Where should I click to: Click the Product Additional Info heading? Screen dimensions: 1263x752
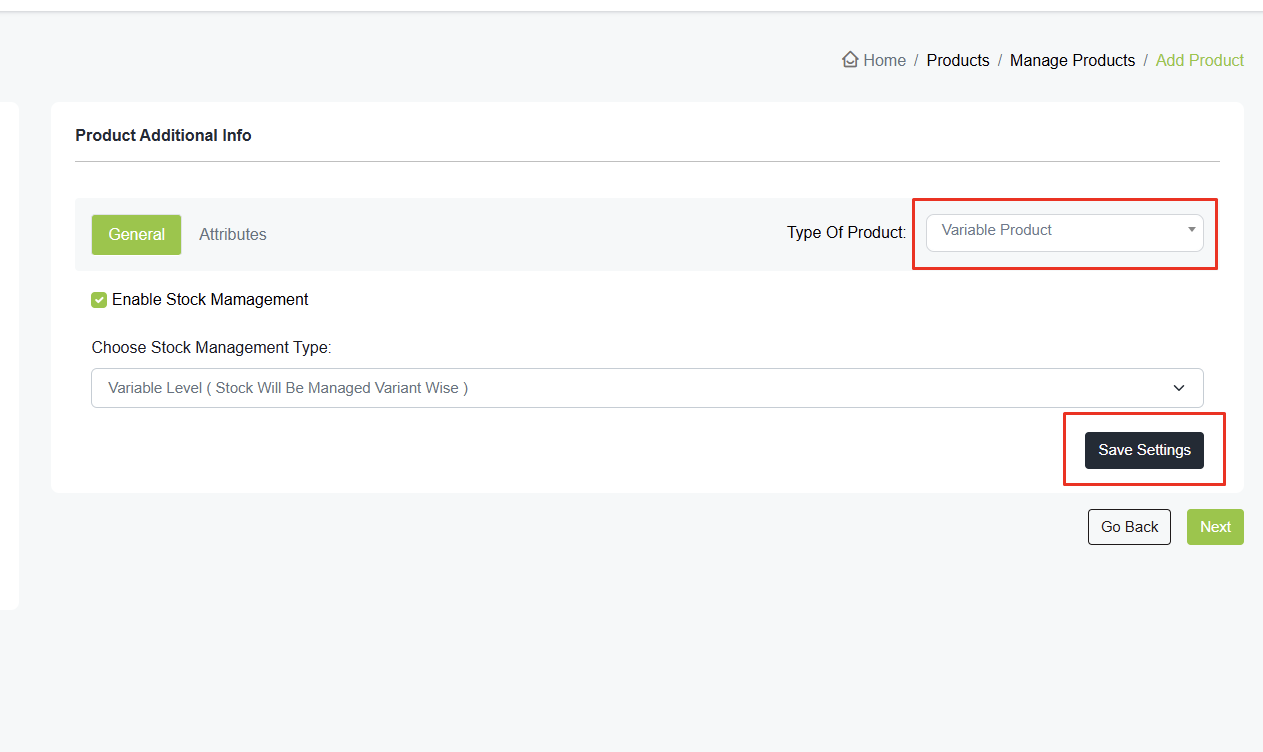click(x=163, y=135)
